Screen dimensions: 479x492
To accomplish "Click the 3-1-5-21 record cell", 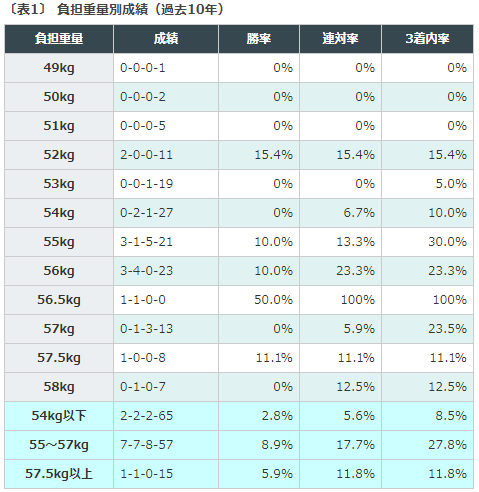I will (166, 242).
